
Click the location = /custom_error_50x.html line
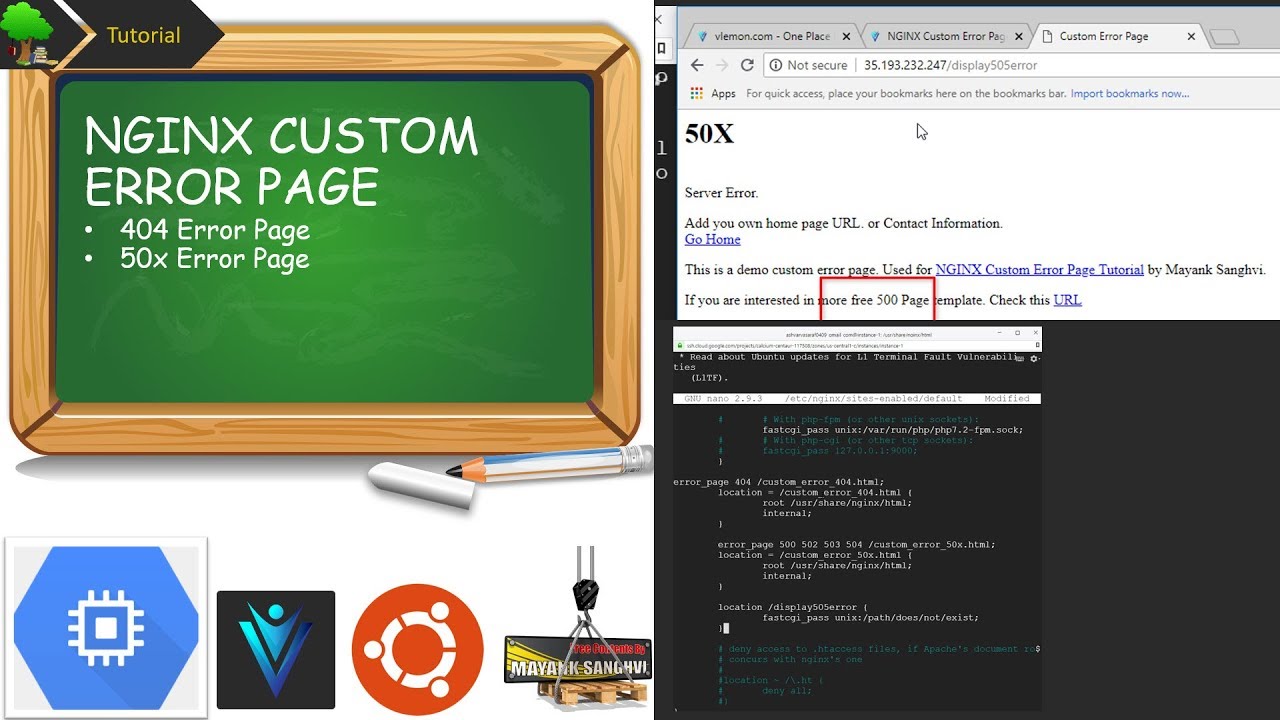815,555
